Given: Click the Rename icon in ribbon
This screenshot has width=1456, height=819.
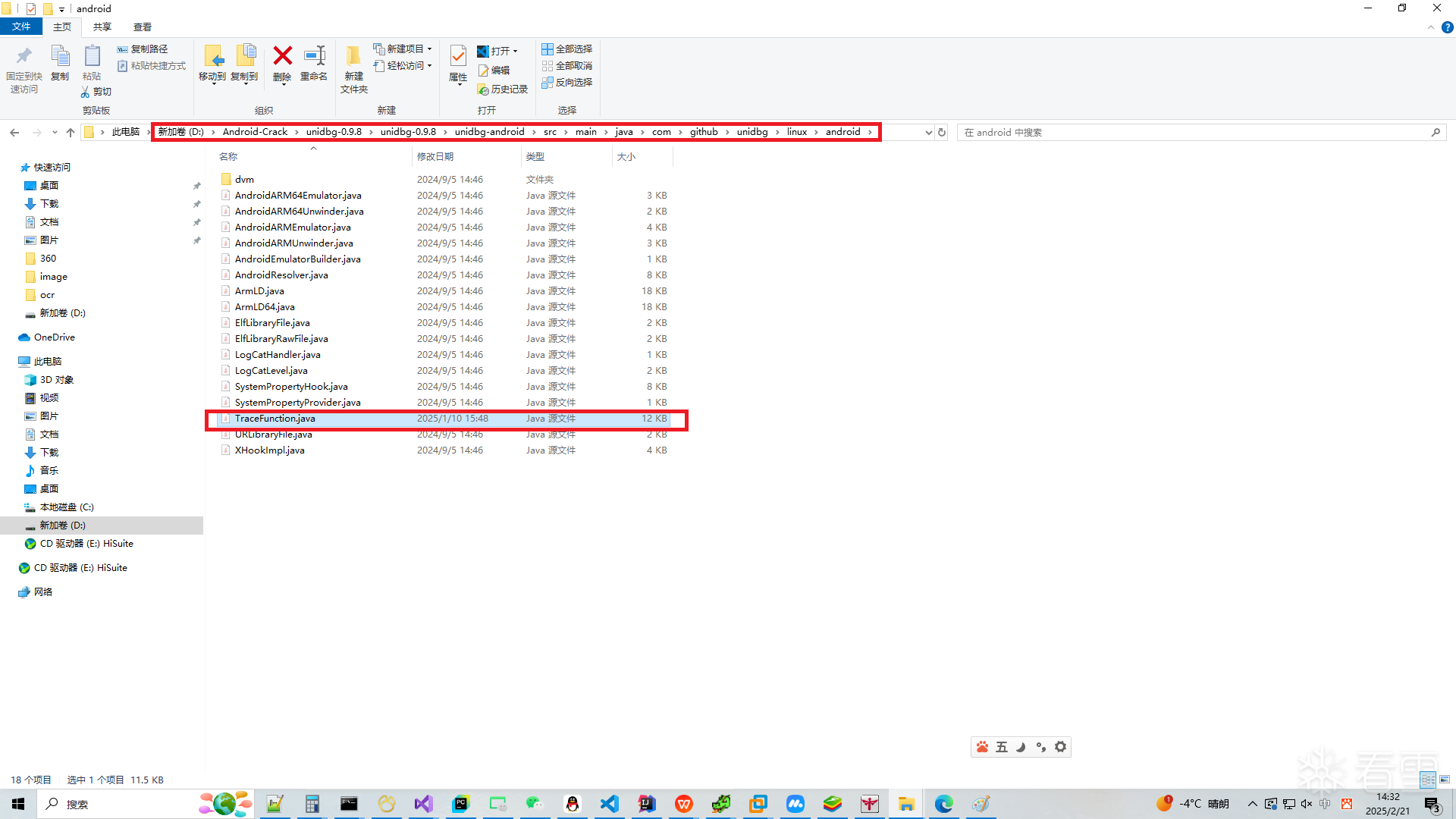Looking at the screenshot, I should [314, 57].
